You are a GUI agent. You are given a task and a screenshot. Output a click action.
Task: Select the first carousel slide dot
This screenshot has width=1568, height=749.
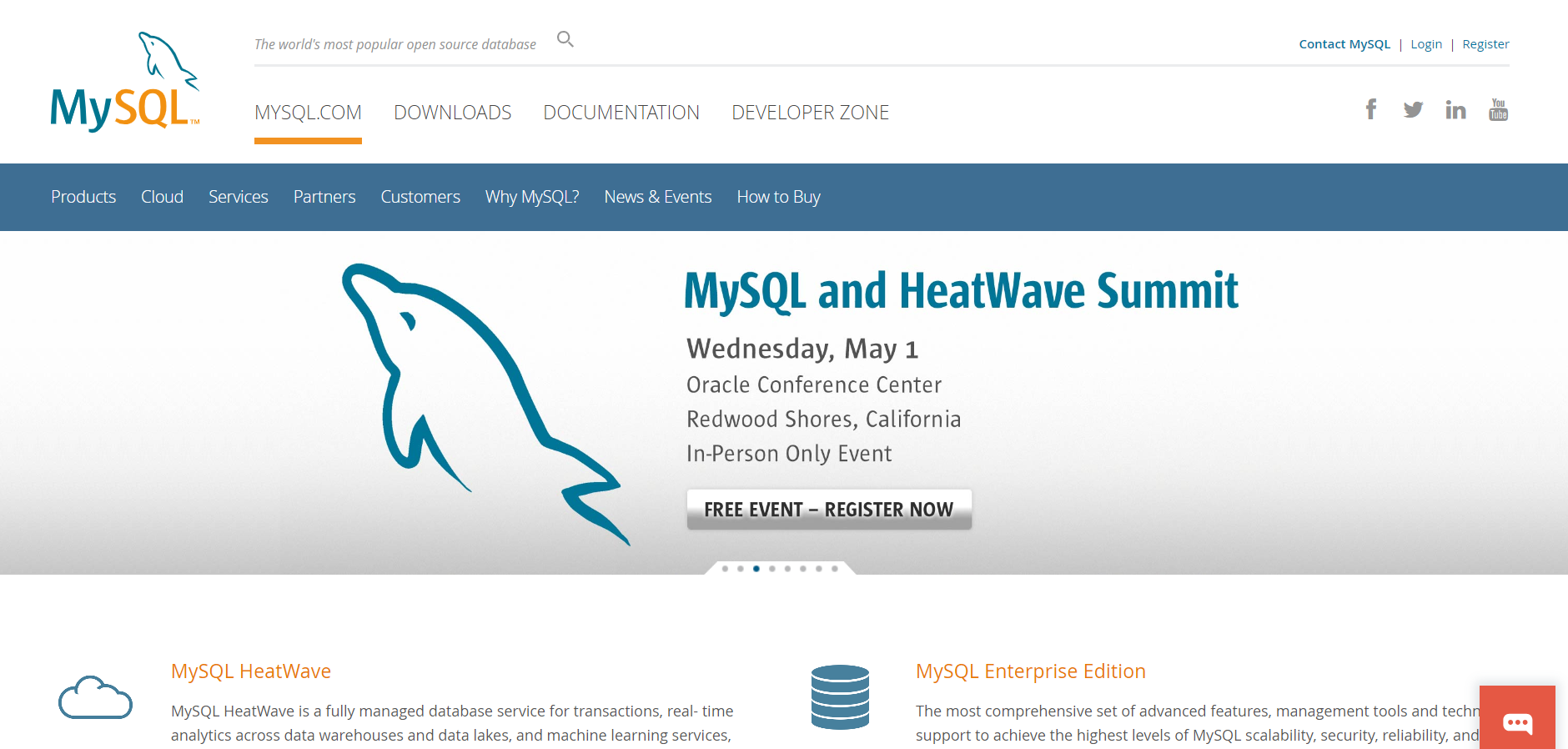pos(725,569)
